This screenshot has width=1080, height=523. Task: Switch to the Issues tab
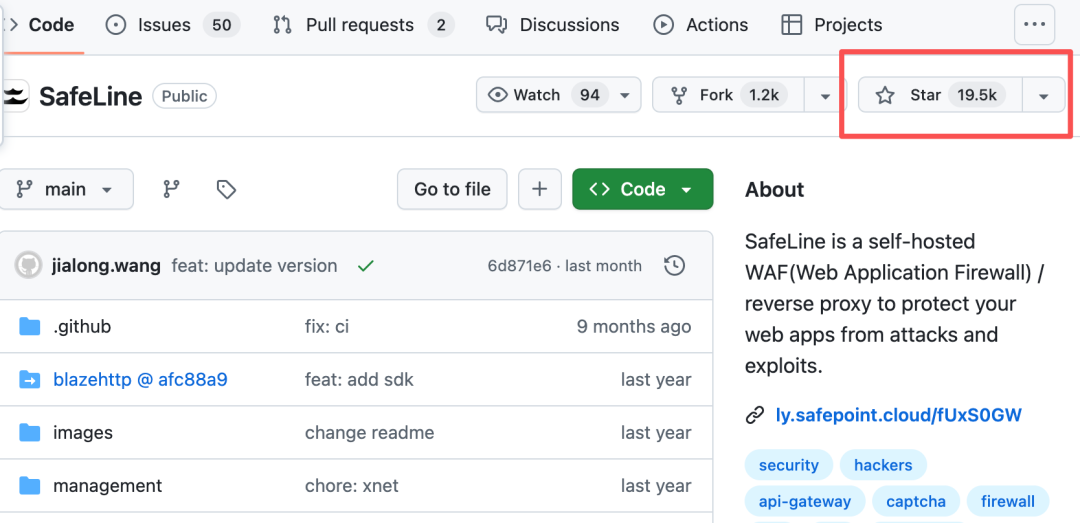point(171,25)
